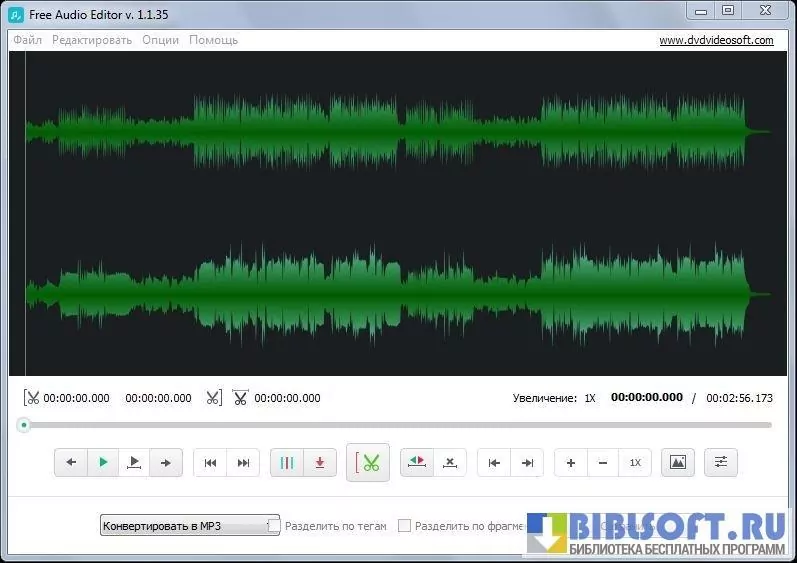This screenshot has height=563, width=797.
Task: Open the 'Конвертировать в MP3' dropdown
Action: 189,525
